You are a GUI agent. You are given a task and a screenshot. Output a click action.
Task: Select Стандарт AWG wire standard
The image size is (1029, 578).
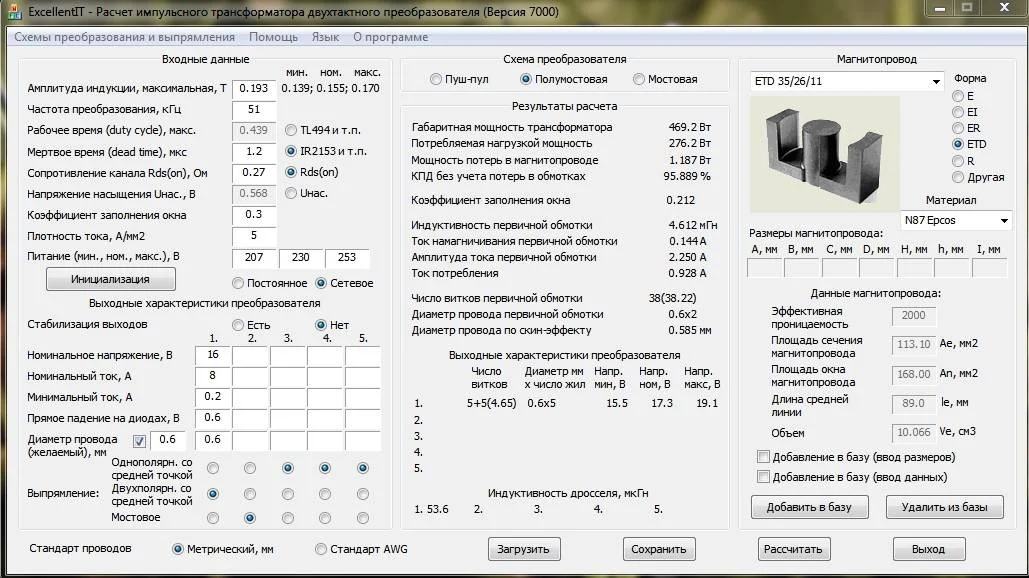pyautogui.click(x=321, y=549)
